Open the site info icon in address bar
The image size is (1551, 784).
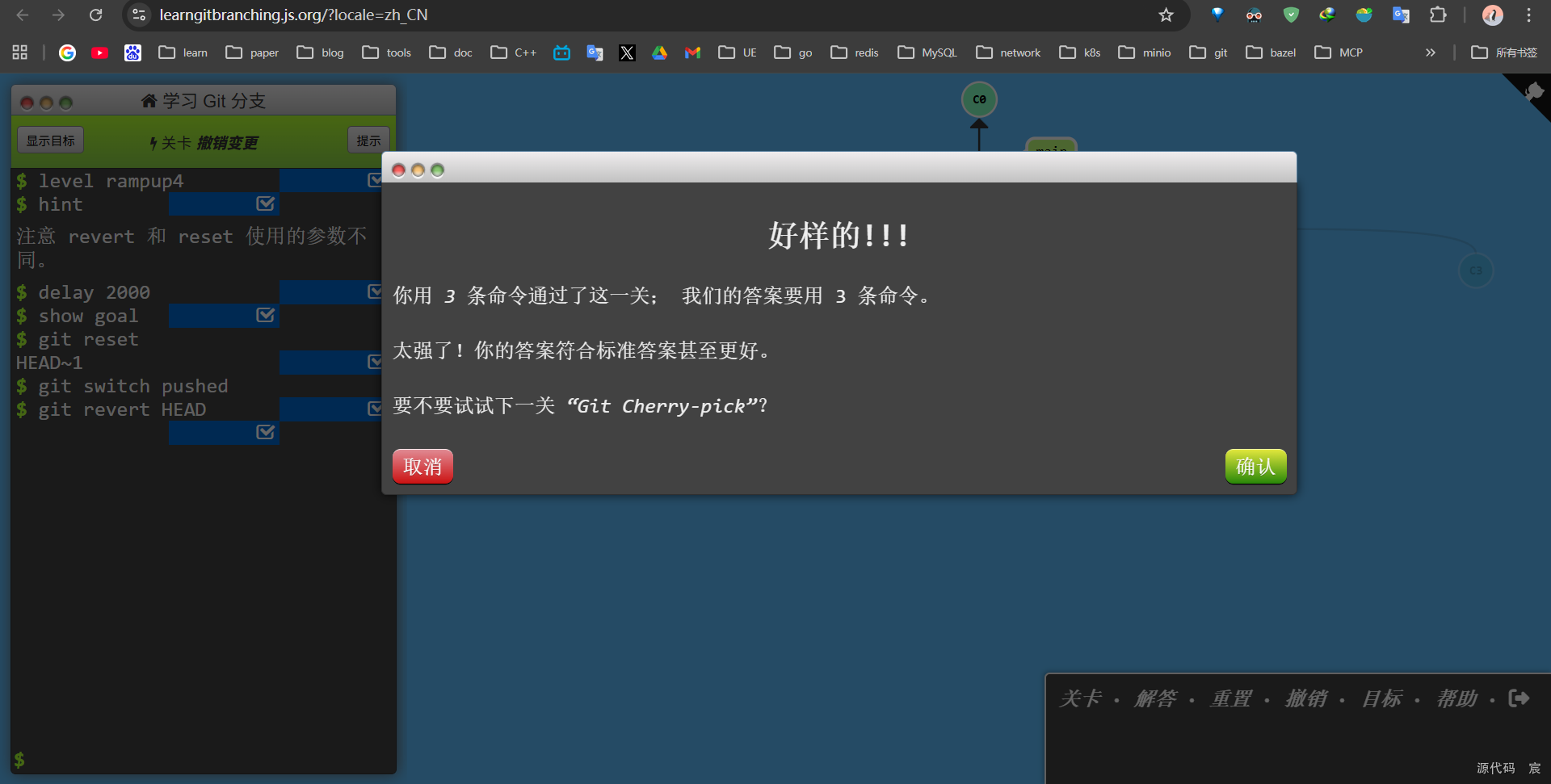coord(139,15)
